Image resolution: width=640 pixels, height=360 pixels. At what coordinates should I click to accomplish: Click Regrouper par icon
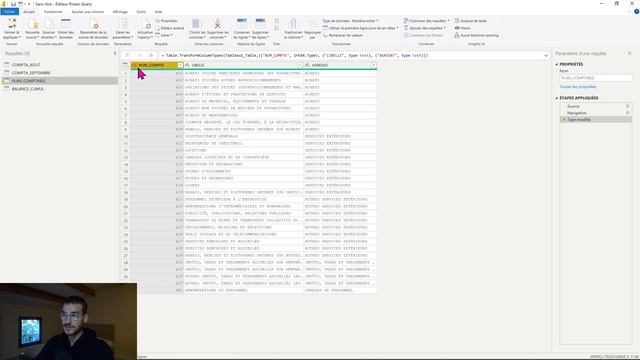click(x=313, y=24)
